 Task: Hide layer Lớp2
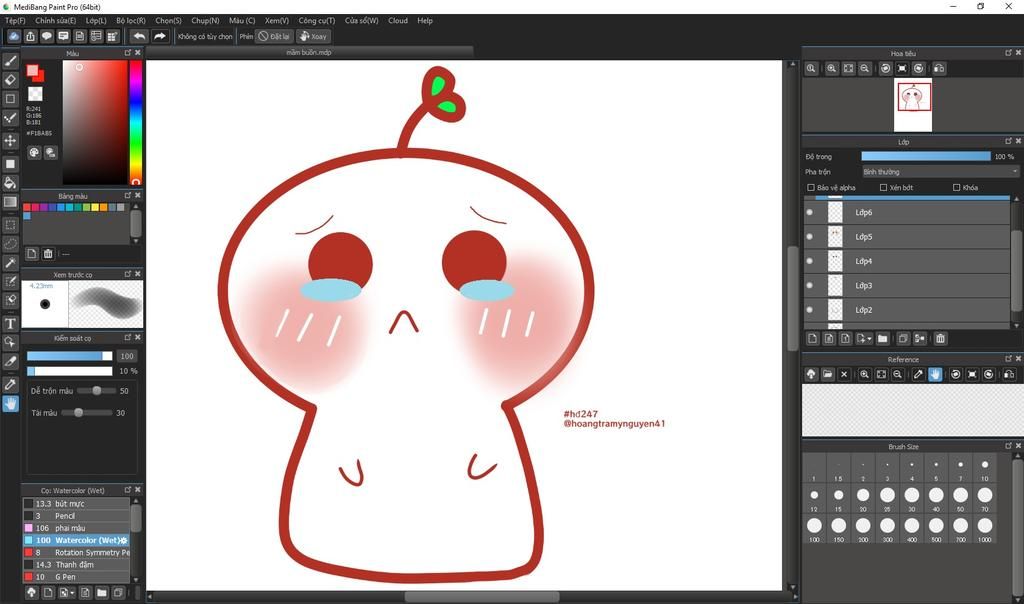[x=810, y=310]
